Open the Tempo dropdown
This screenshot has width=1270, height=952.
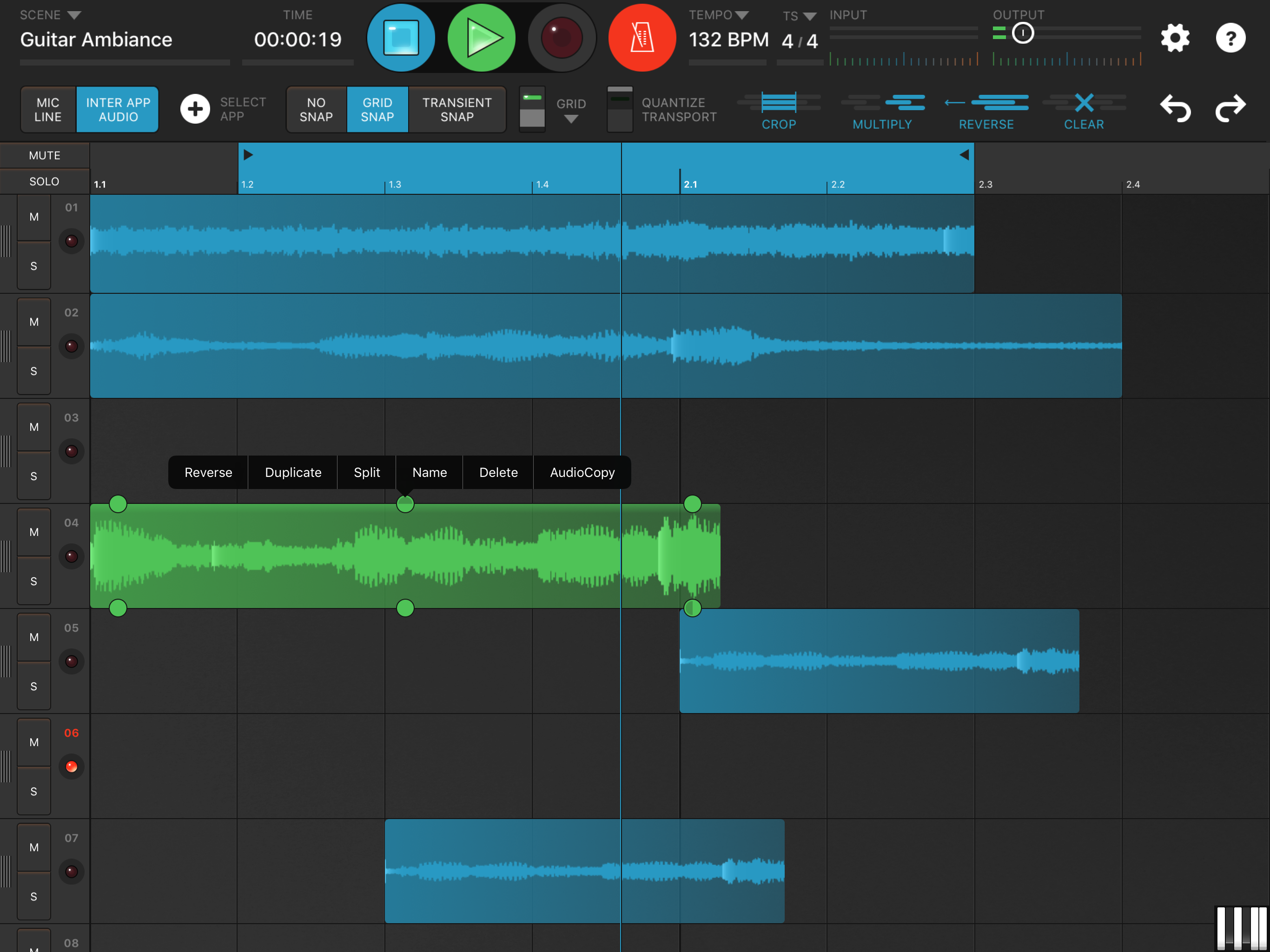[x=742, y=15]
